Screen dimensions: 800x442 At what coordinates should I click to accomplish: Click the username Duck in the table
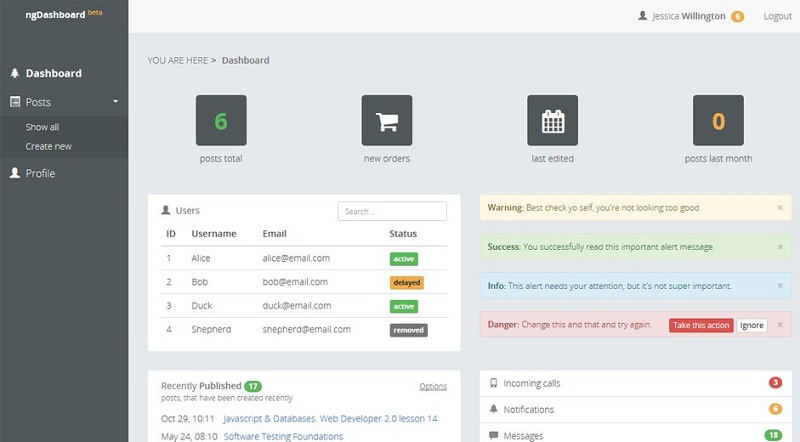202,306
